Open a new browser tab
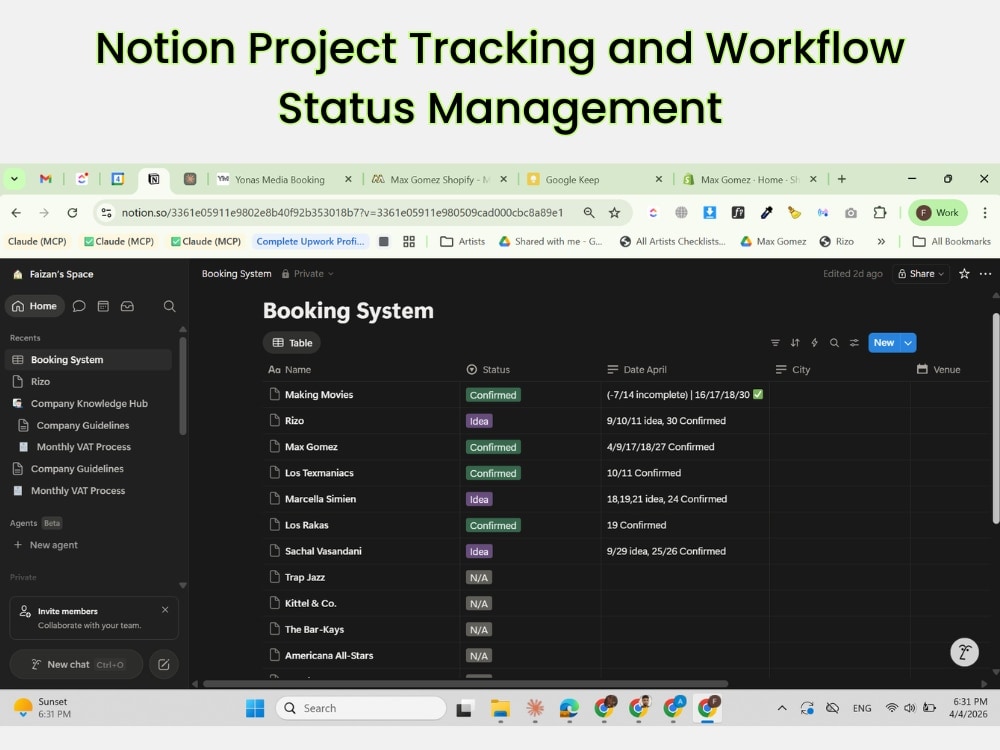The width and height of the screenshot is (1000, 750). pyautogui.click(x=842, y=179)
